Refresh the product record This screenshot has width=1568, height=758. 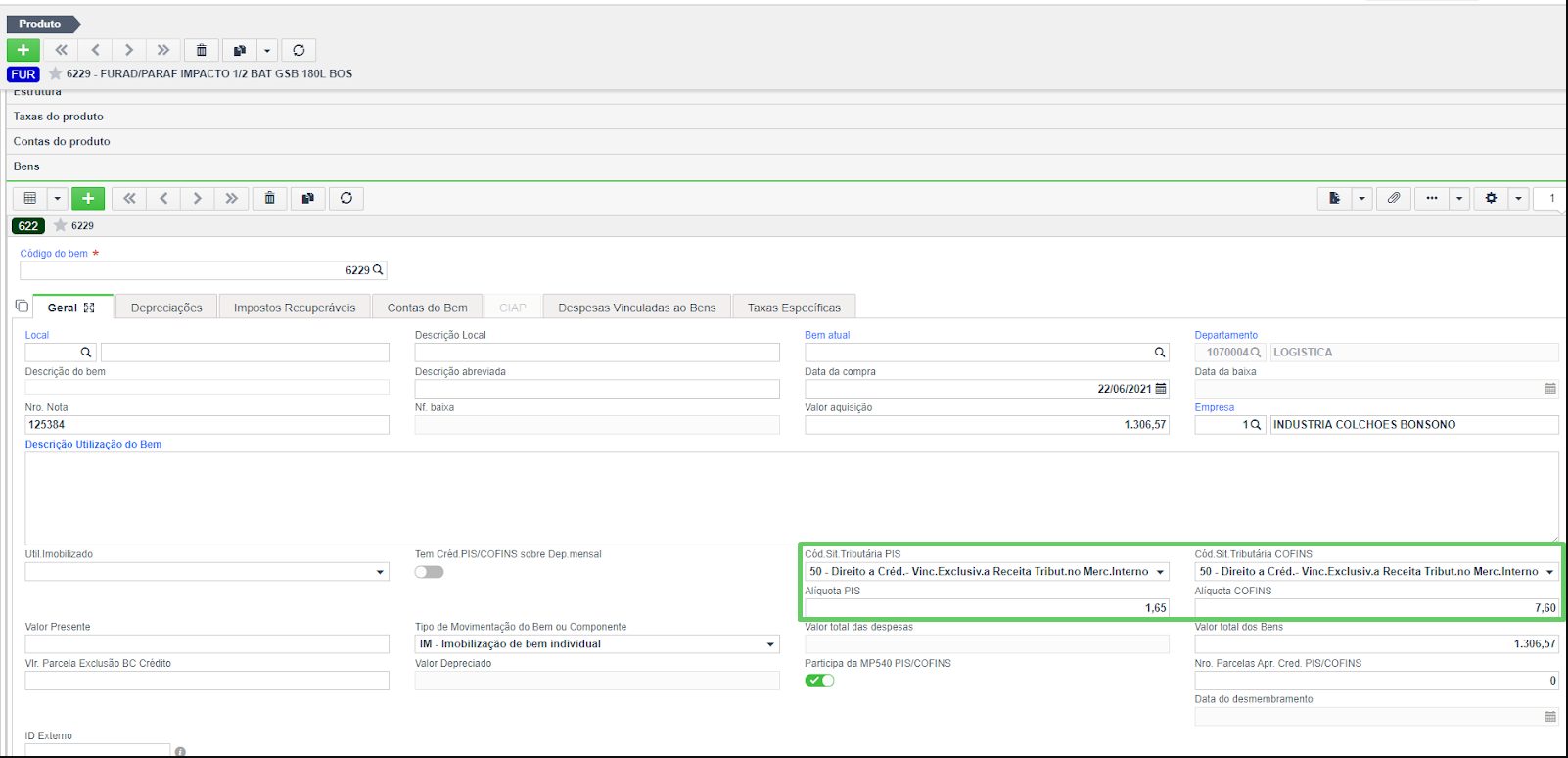299,50
